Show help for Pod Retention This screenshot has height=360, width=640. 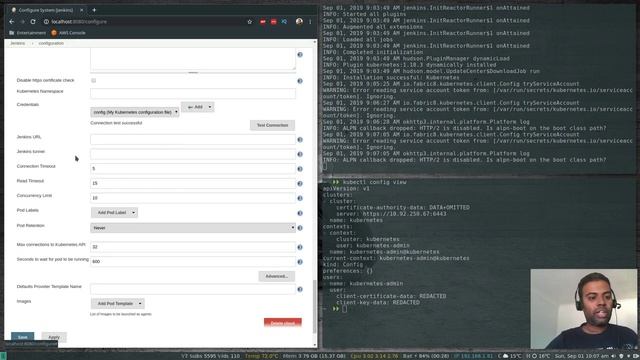pos(300,228)
